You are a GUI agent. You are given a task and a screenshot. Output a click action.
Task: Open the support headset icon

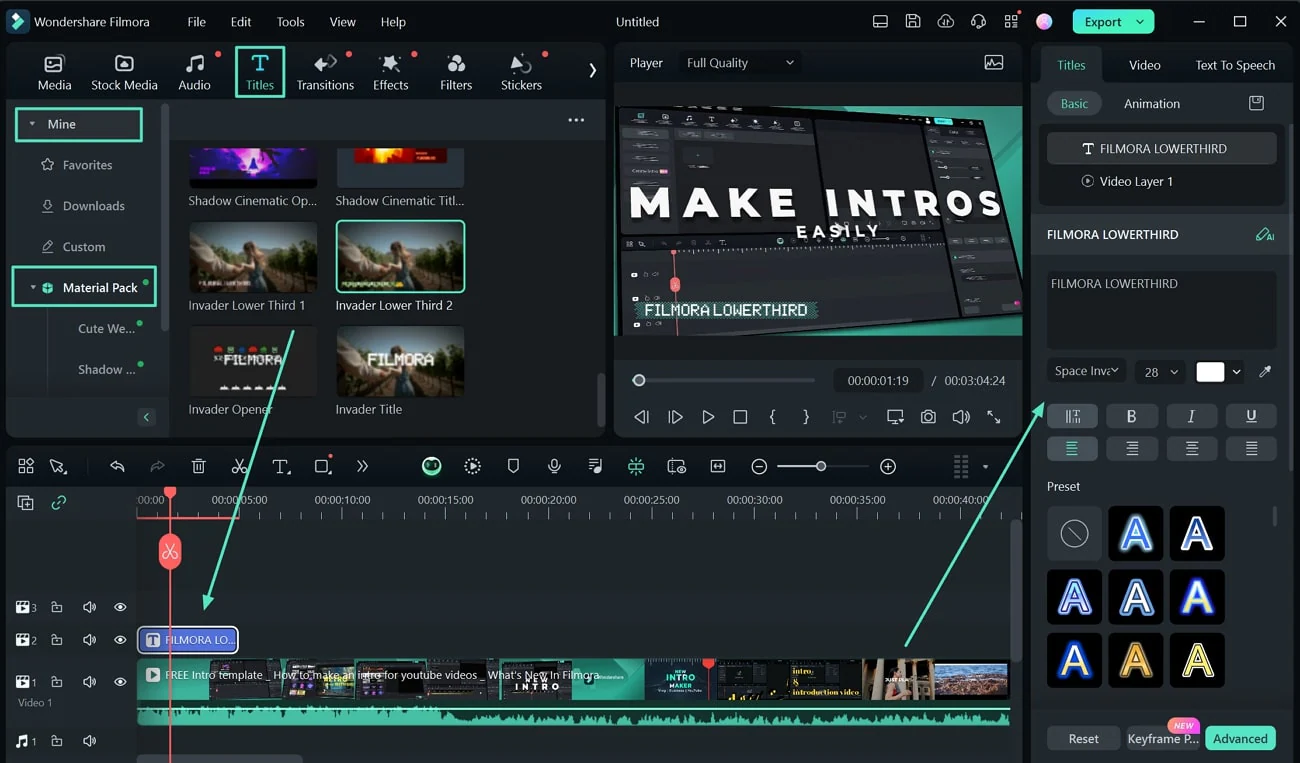pos(978,21)
